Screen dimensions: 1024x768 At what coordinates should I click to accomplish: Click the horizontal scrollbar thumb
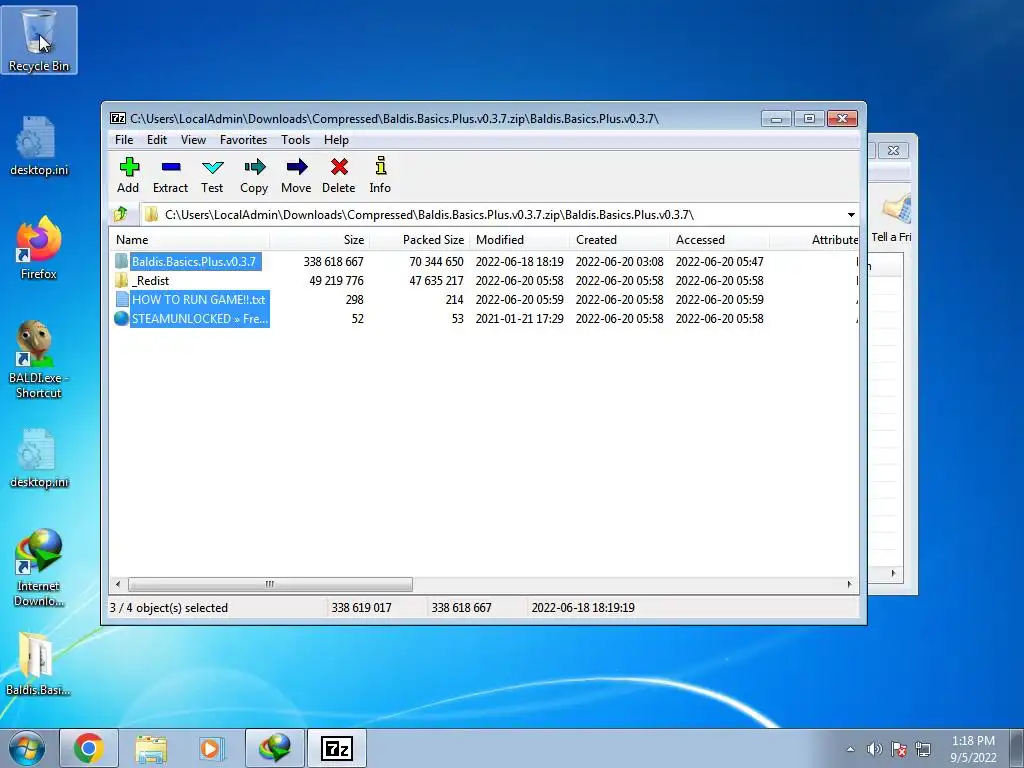coord(270,584)
